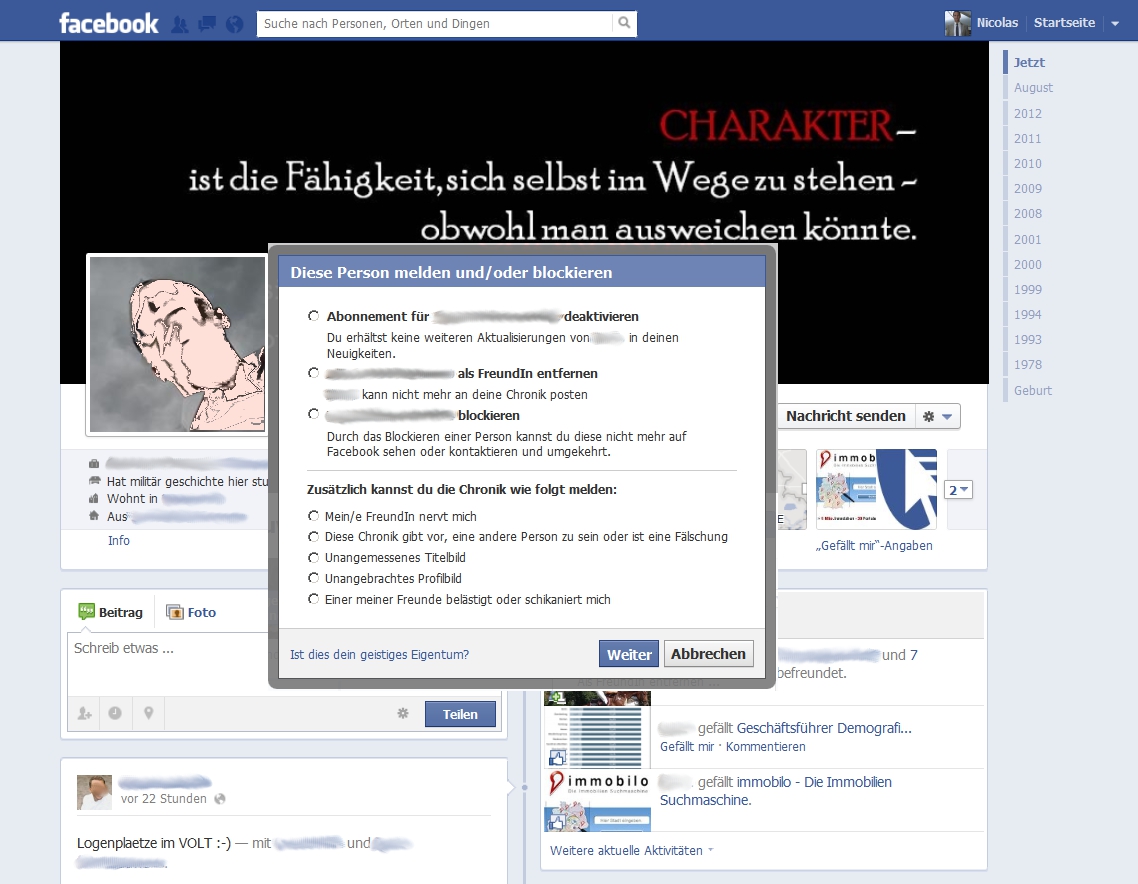
Task: Click 'Ist dies dein geistiges Eigentum?' link
Action: tap(379, 655)
